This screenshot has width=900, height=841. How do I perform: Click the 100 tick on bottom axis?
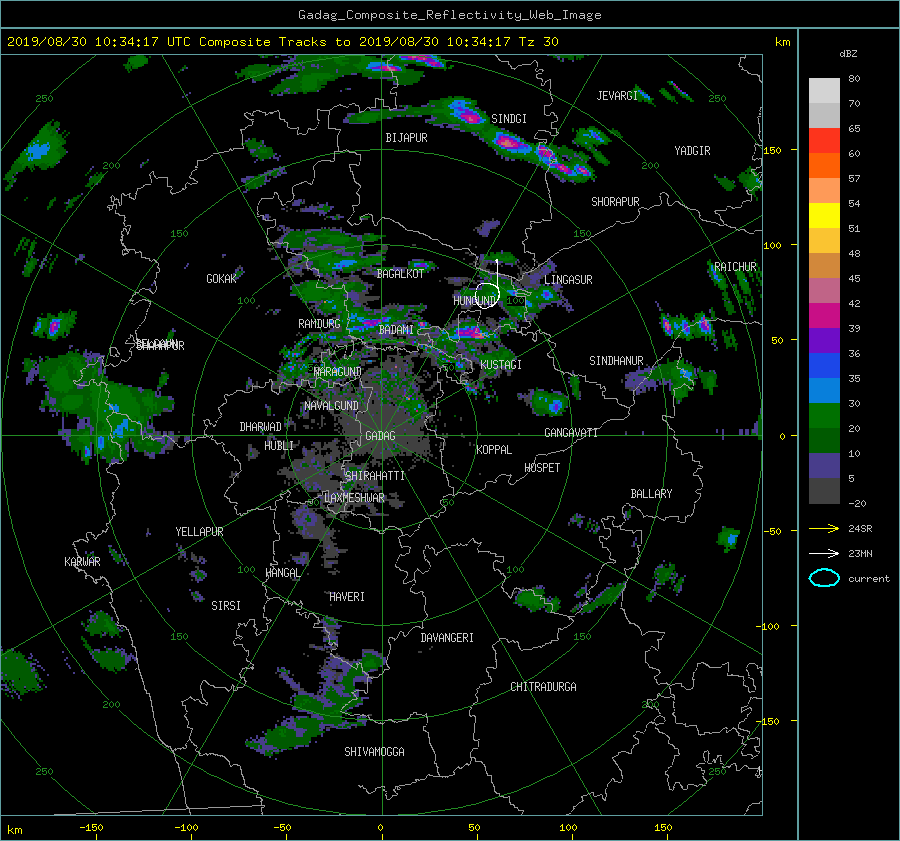tap(568, 827)
